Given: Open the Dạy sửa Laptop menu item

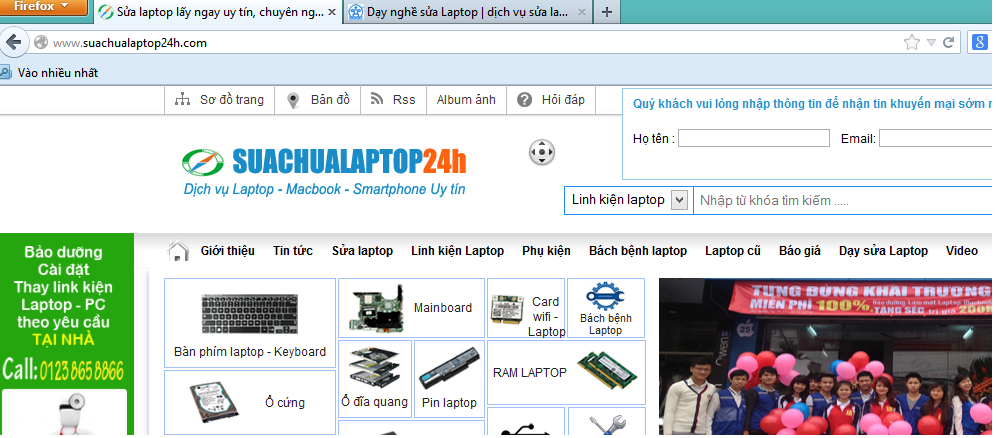Looking at the screenshot, I should coord(883,251).
